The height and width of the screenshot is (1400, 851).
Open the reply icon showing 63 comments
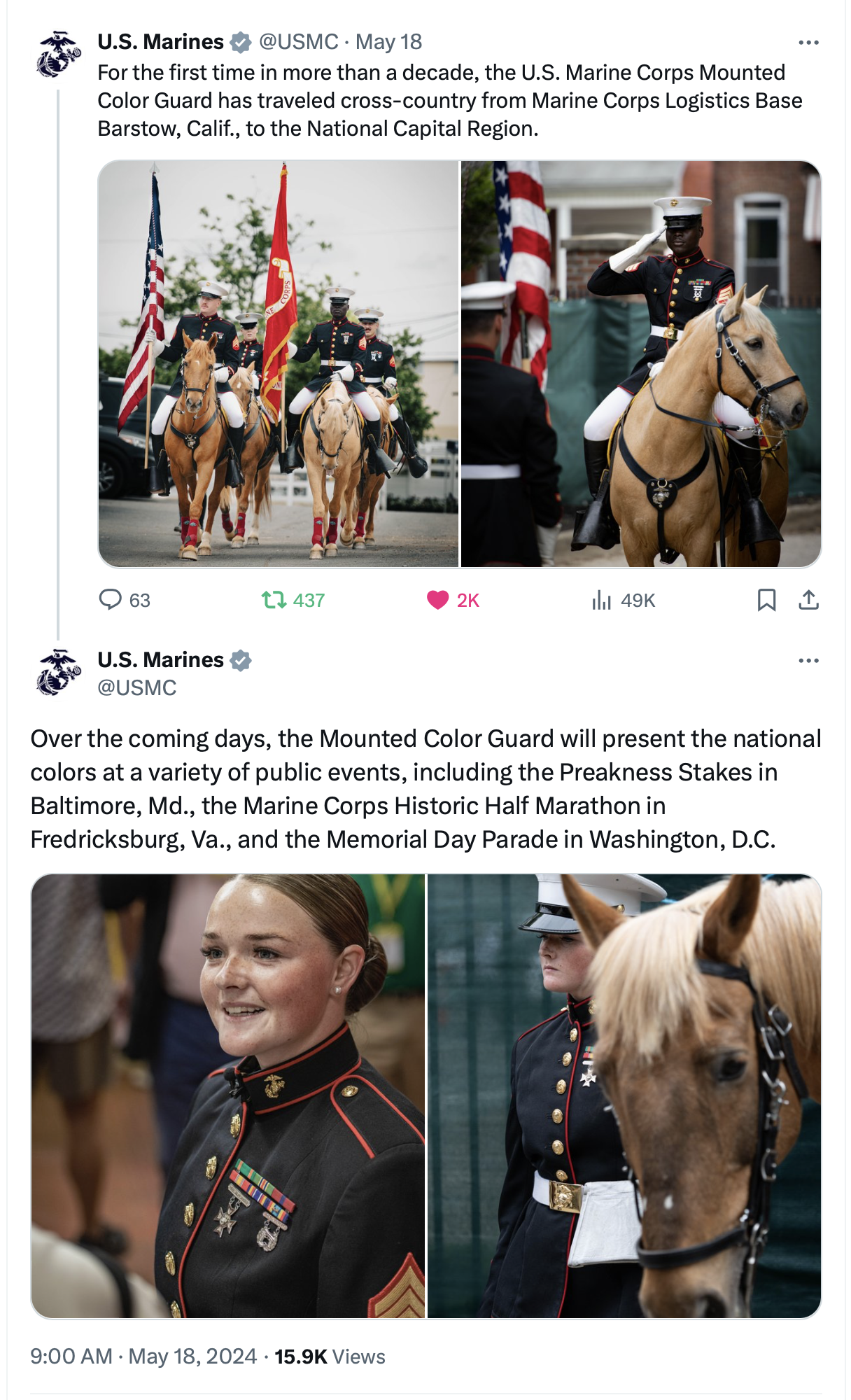pos(111,600)
